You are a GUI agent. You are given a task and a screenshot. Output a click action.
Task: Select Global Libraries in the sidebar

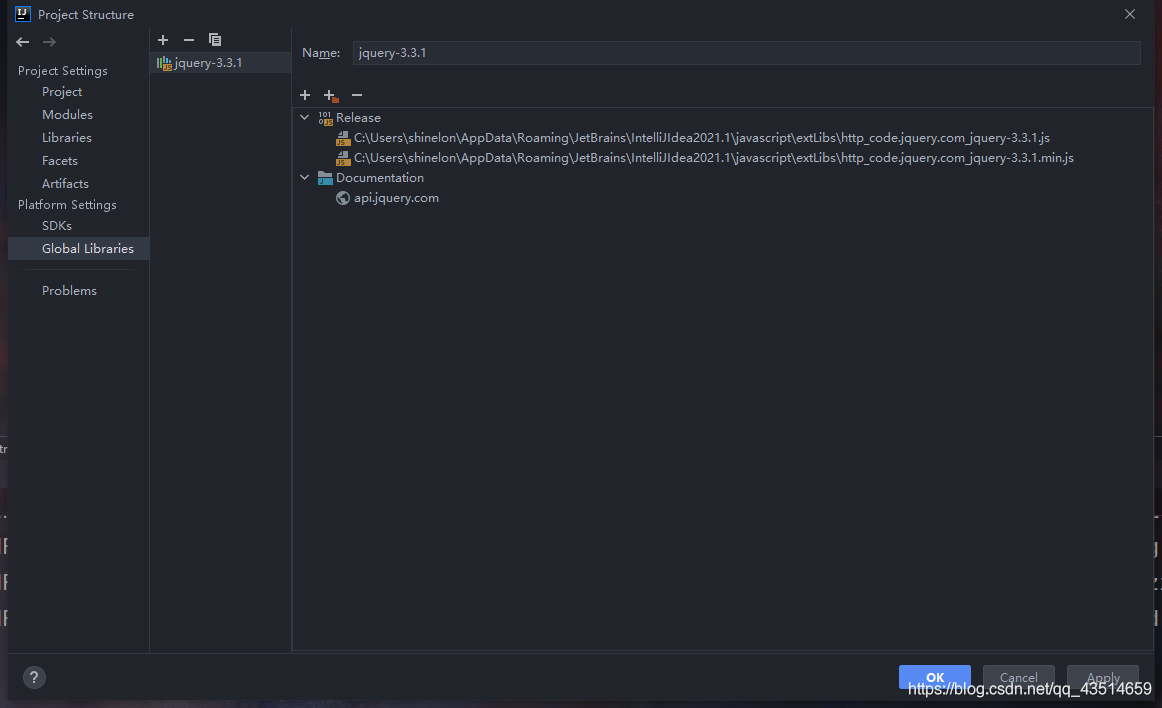pyautogui.click(x=79, y=248)
